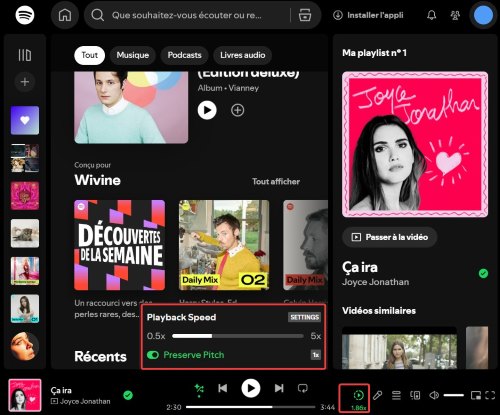This screenshot has height=415, width=500.
Task: Adjust the Playback Speed slider
Action: coord(238,336)
